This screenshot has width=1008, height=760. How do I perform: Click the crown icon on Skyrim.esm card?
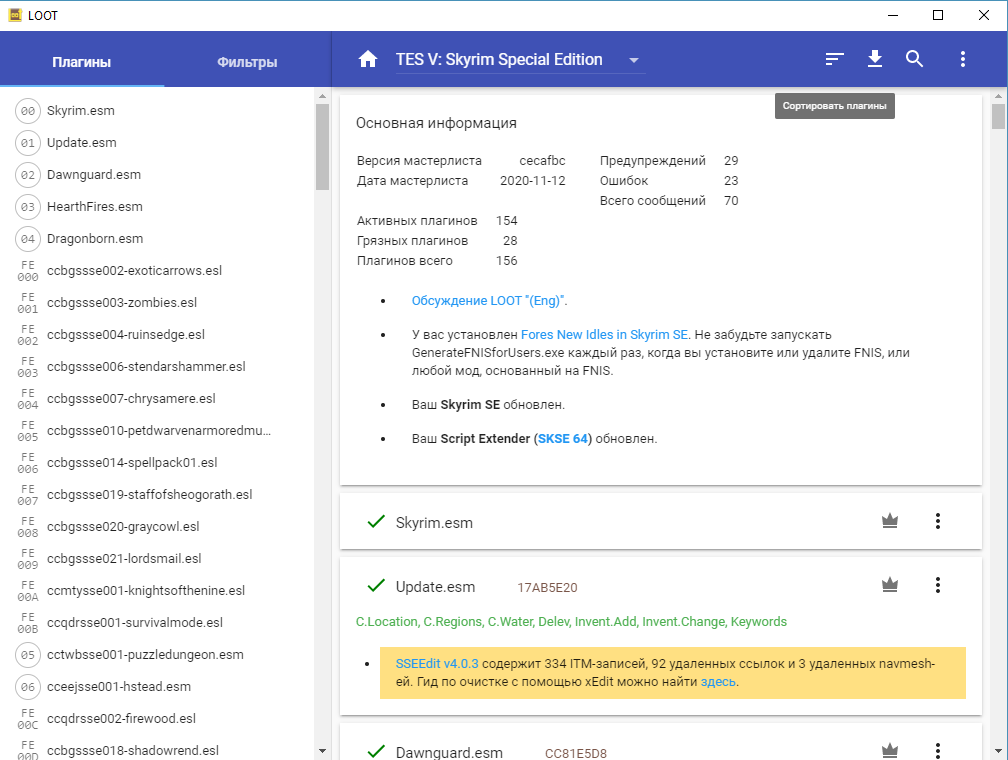click(890, 521)
